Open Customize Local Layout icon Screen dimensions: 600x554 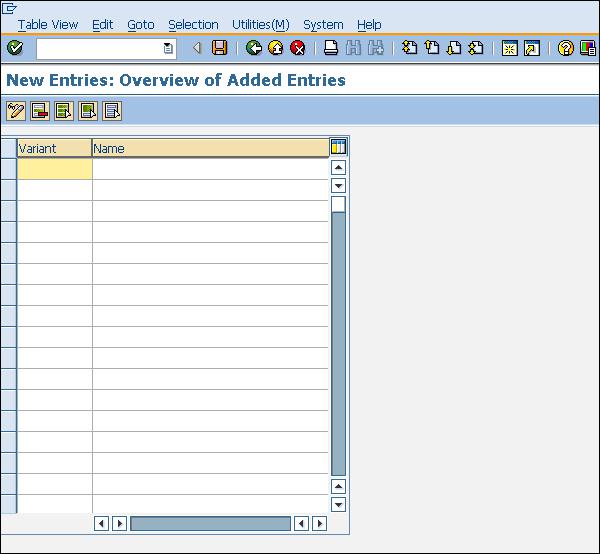[588, 48]
